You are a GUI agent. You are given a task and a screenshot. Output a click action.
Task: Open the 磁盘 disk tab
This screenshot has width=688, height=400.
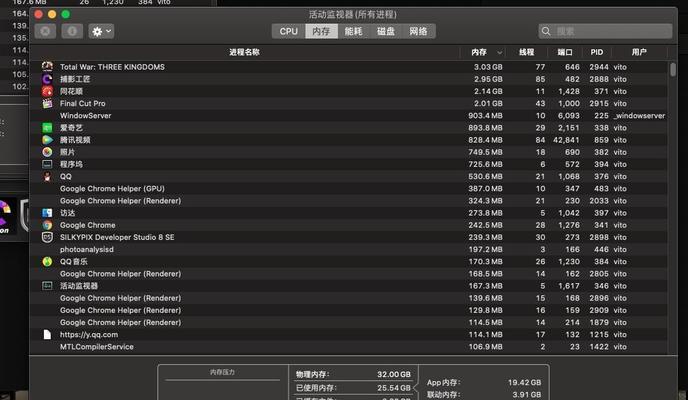[x=386, y=31]
